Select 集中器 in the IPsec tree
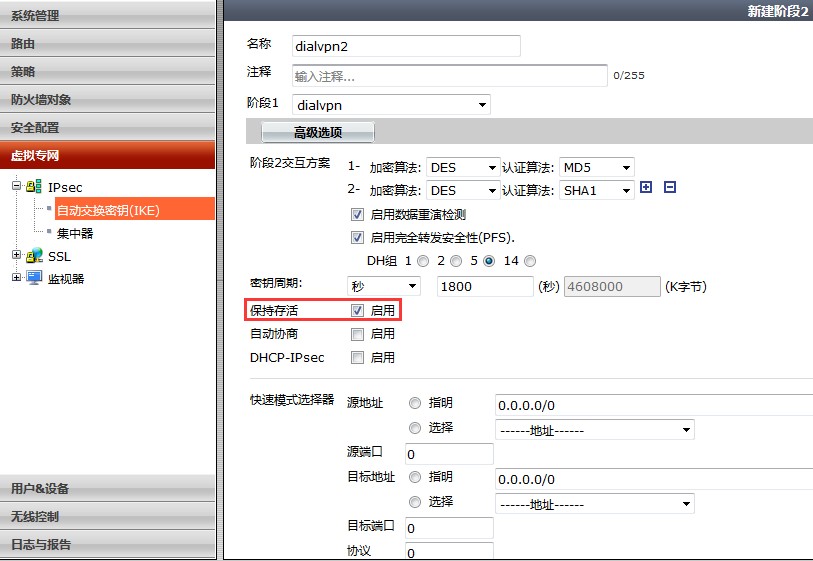813x561 pixels. tap(75, 233)
